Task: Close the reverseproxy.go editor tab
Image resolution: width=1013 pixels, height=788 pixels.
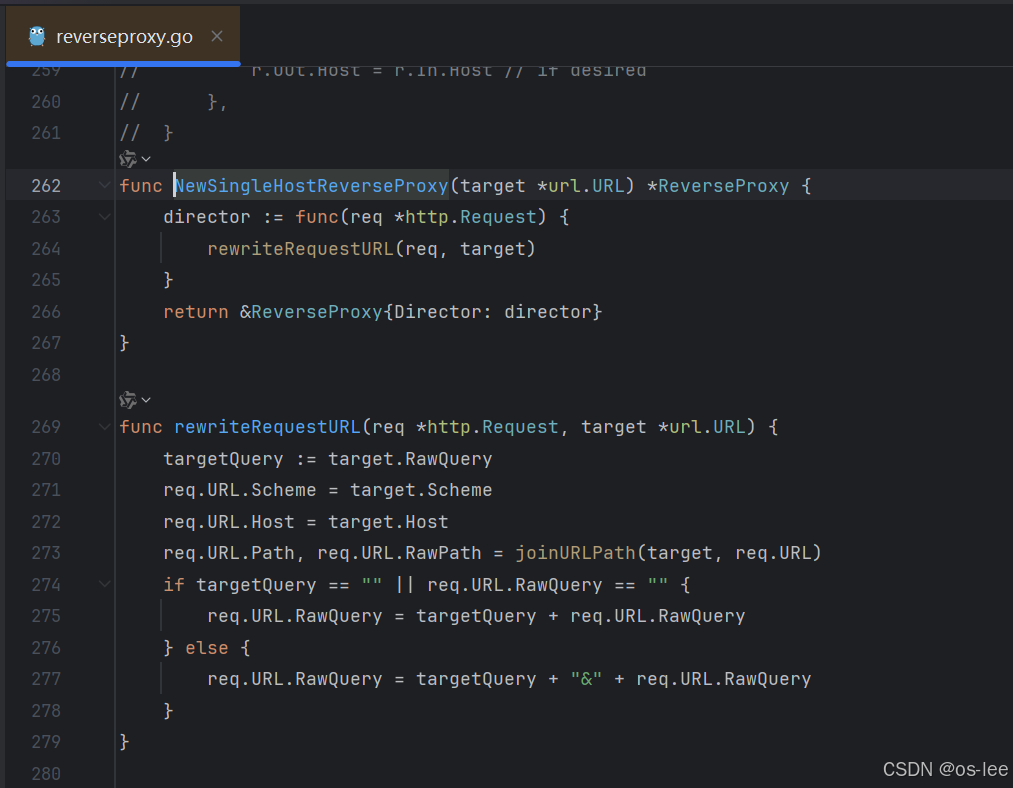Action: pyautogui.click(x=217, y=37)
